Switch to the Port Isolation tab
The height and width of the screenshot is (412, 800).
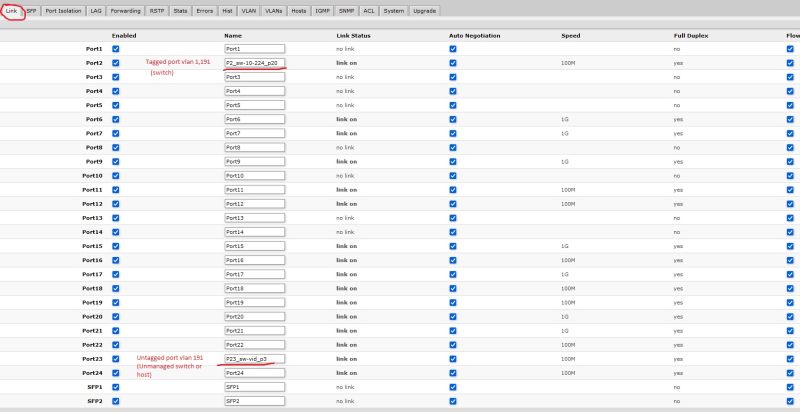click(x=63, y=11)
